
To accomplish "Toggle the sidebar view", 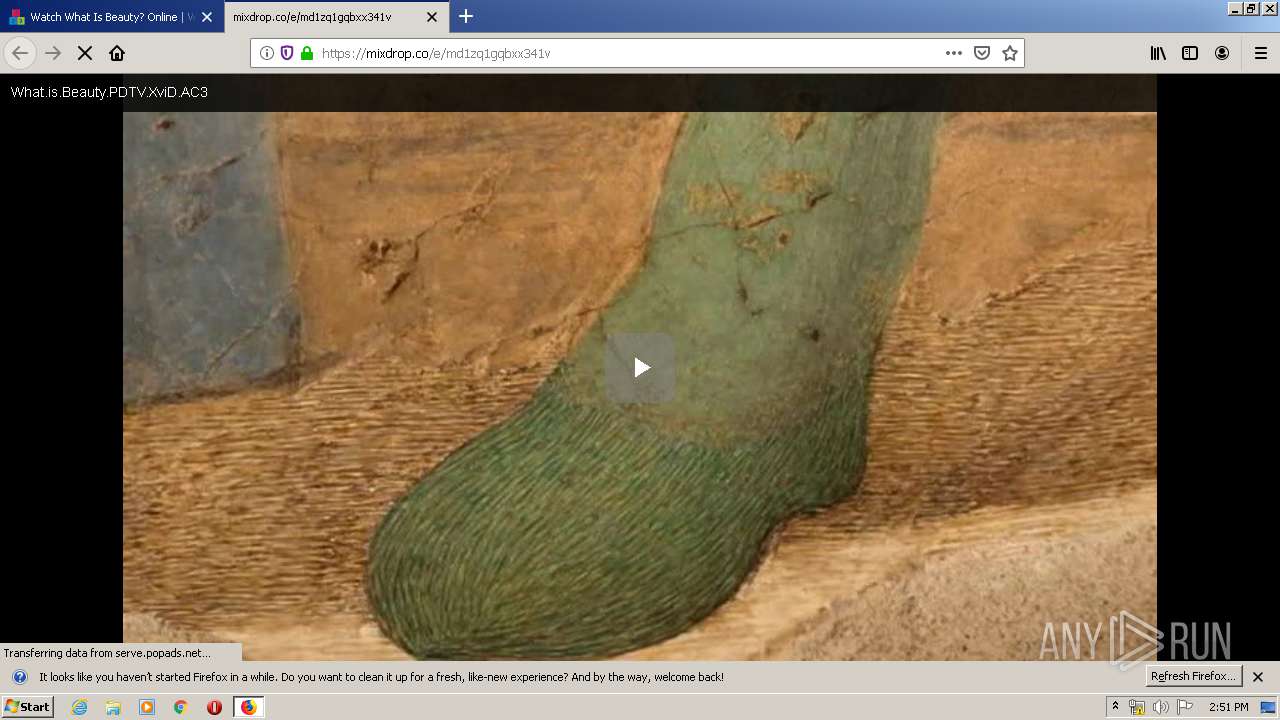I will (1190, 53).
